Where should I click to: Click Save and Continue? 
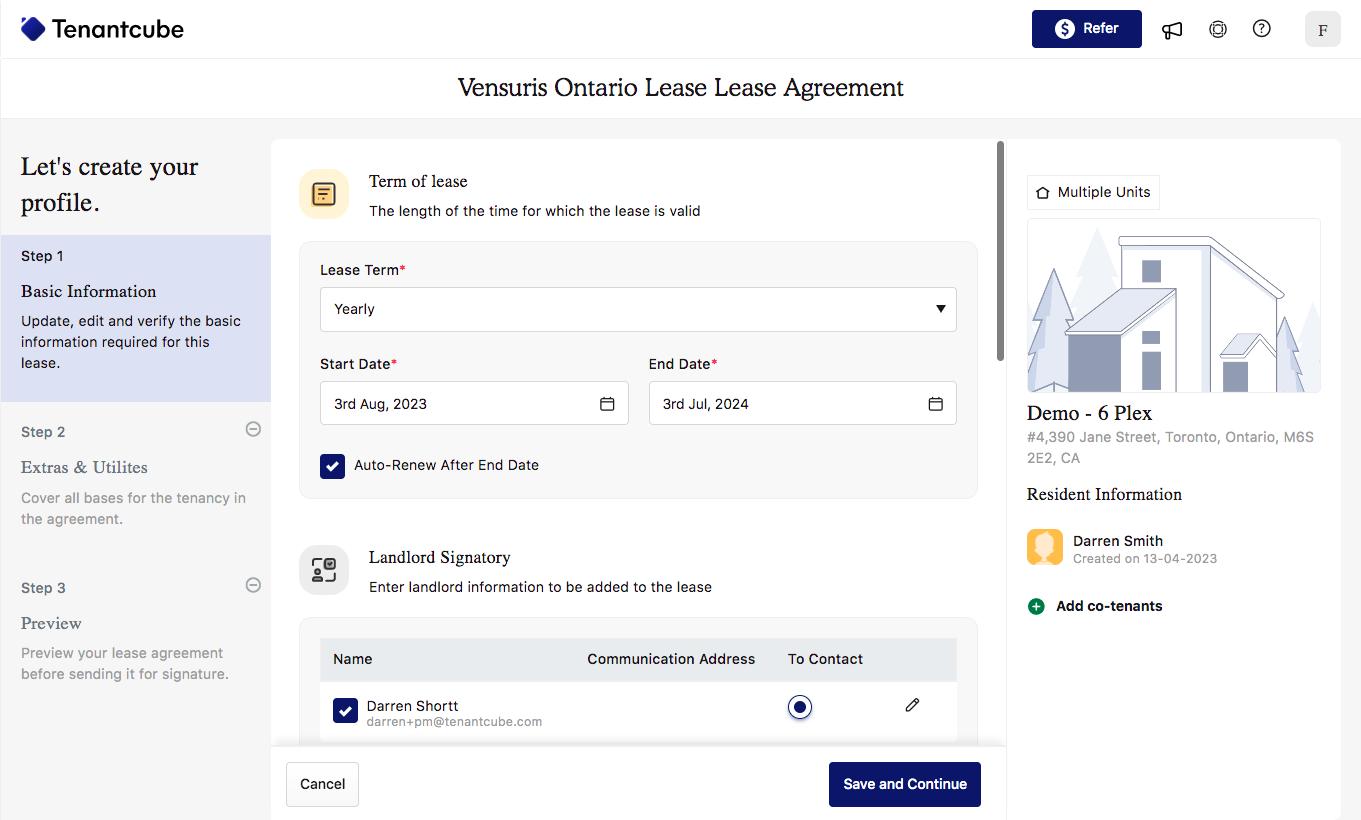905,784
